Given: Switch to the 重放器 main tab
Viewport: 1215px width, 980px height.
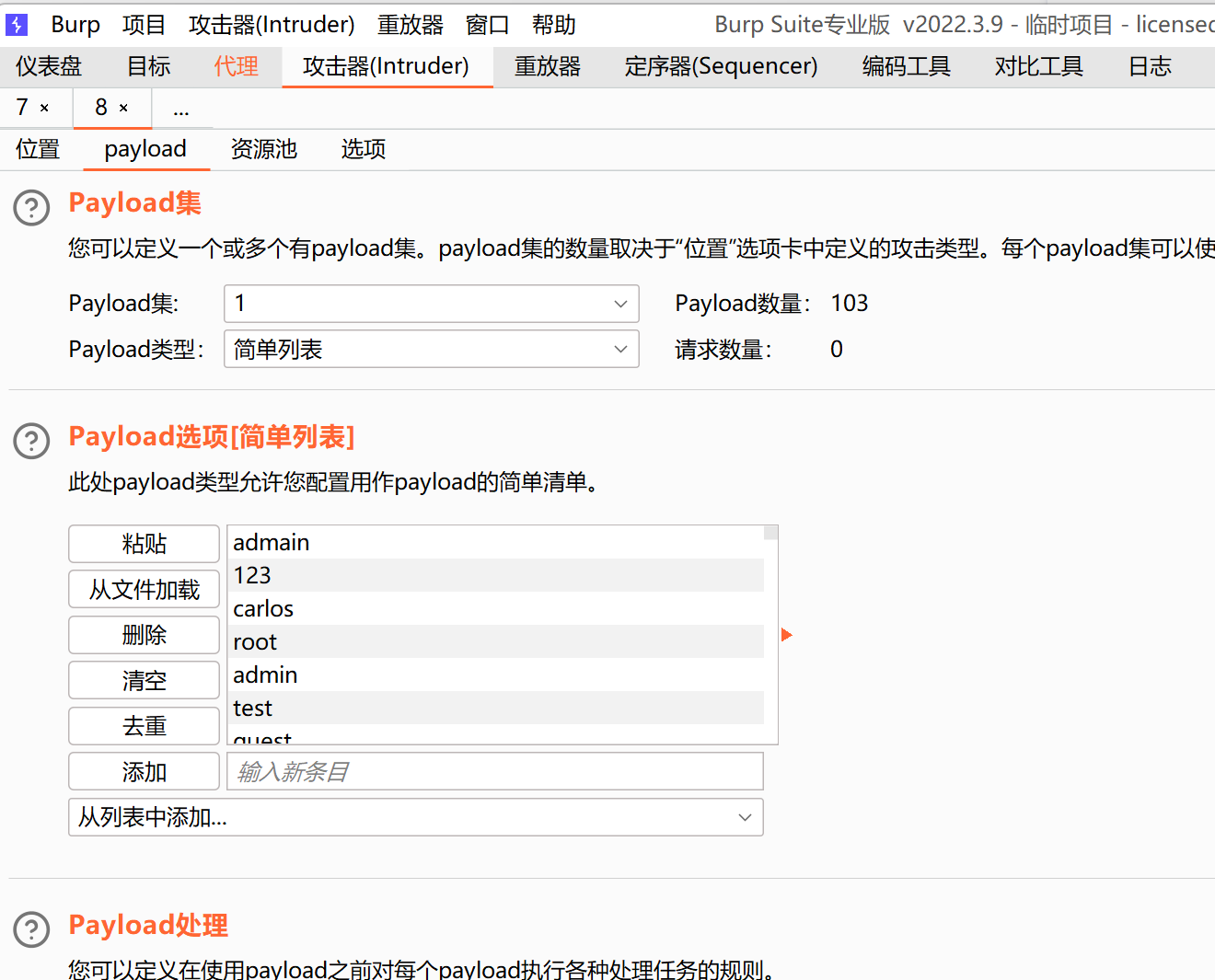Looking at the screenshot, I should [548, 66].
